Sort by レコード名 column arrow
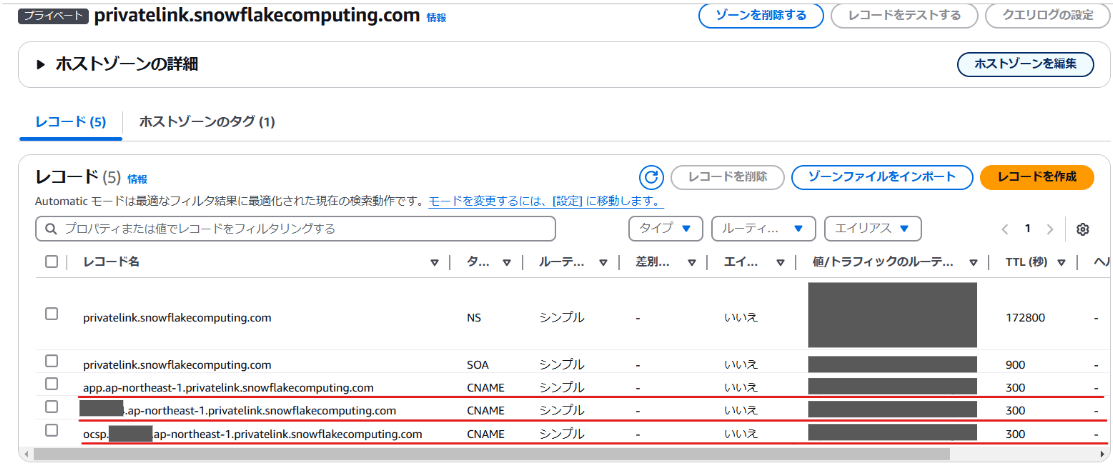Image resolution: width=1113 pixels, height=465 pixels. pos(434,263)
